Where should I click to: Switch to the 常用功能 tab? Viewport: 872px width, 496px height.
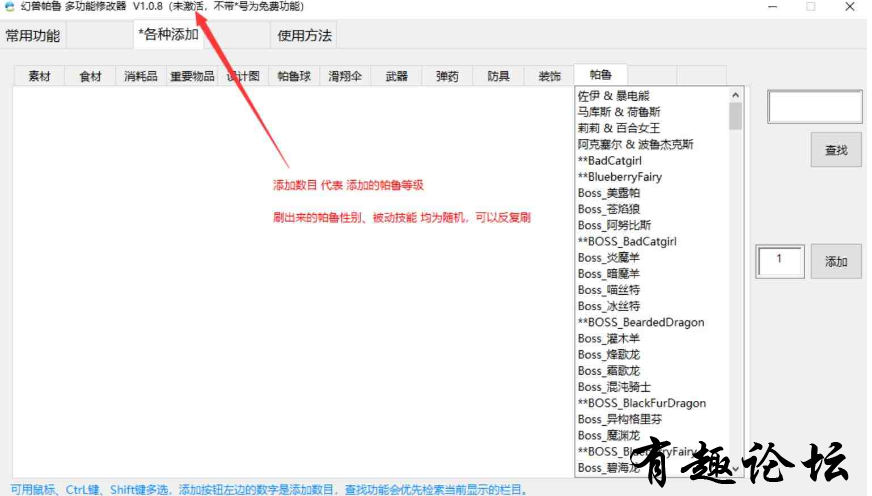[33, 36]
